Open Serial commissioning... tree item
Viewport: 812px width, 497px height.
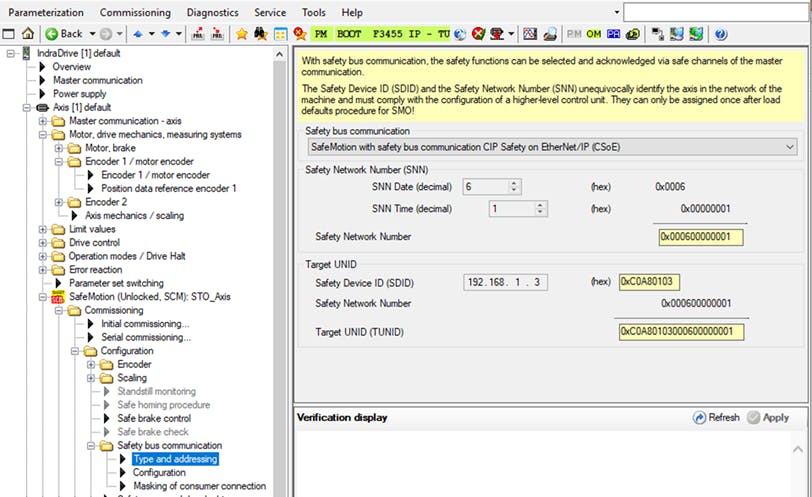pos(146,337)
